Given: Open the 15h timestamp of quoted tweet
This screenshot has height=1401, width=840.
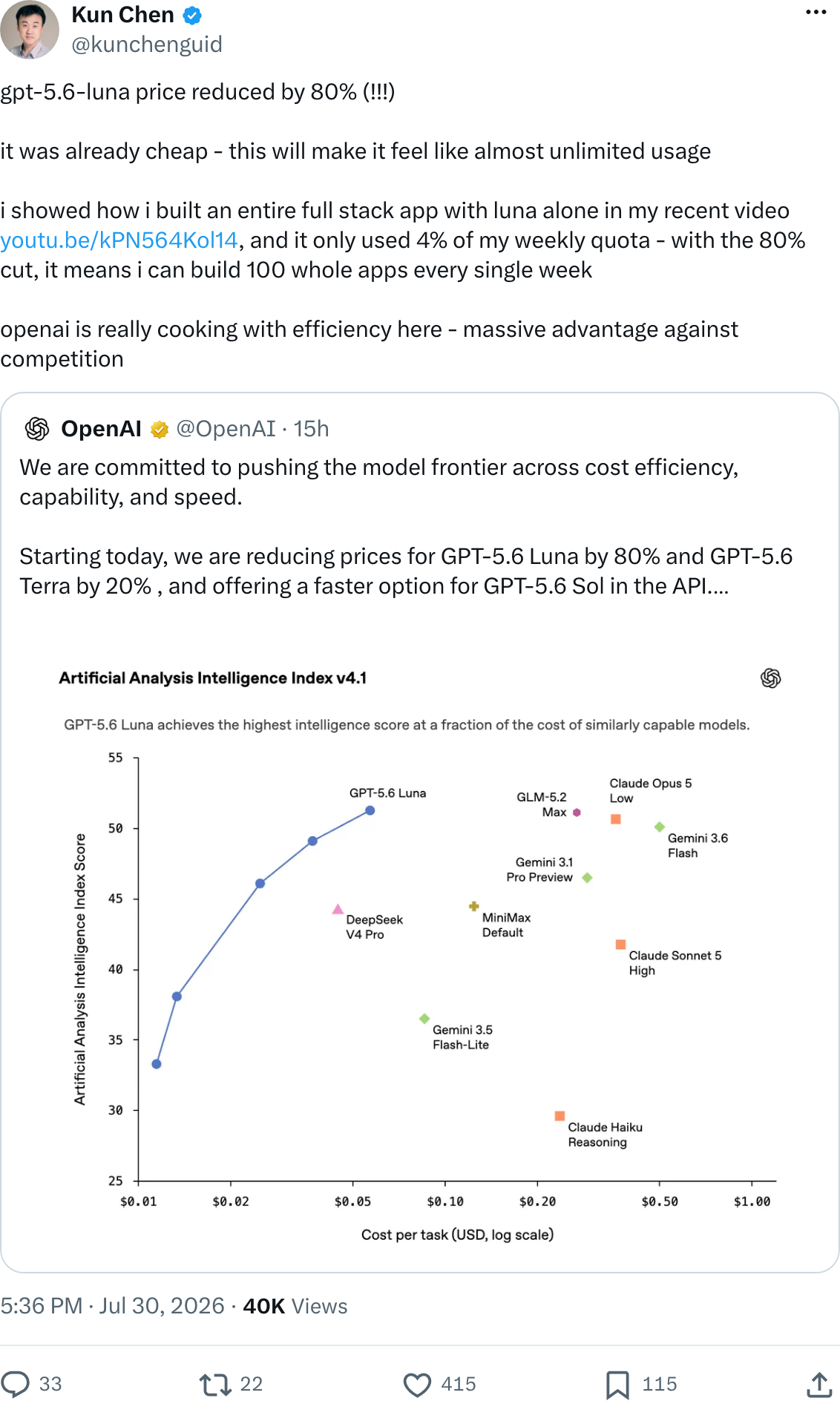Looking at the screenshot, I should click(311, 429).
